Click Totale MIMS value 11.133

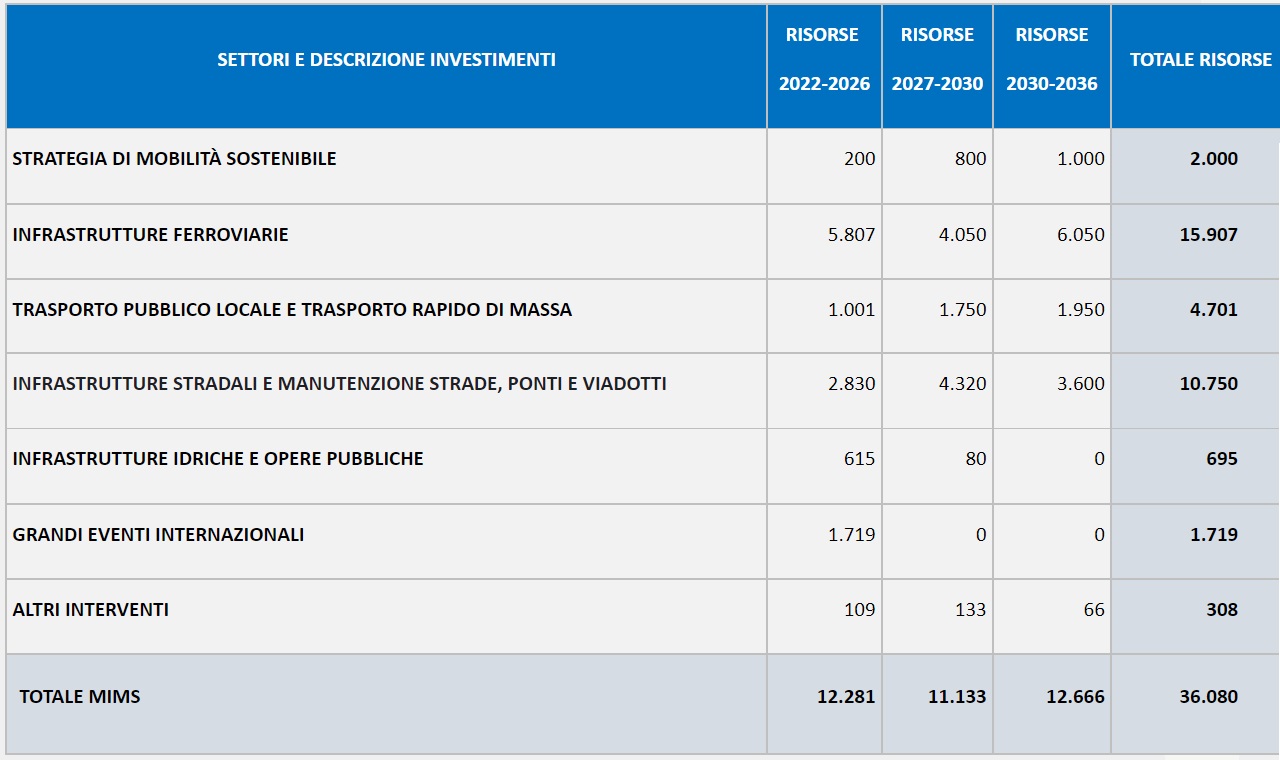[957, 697]
